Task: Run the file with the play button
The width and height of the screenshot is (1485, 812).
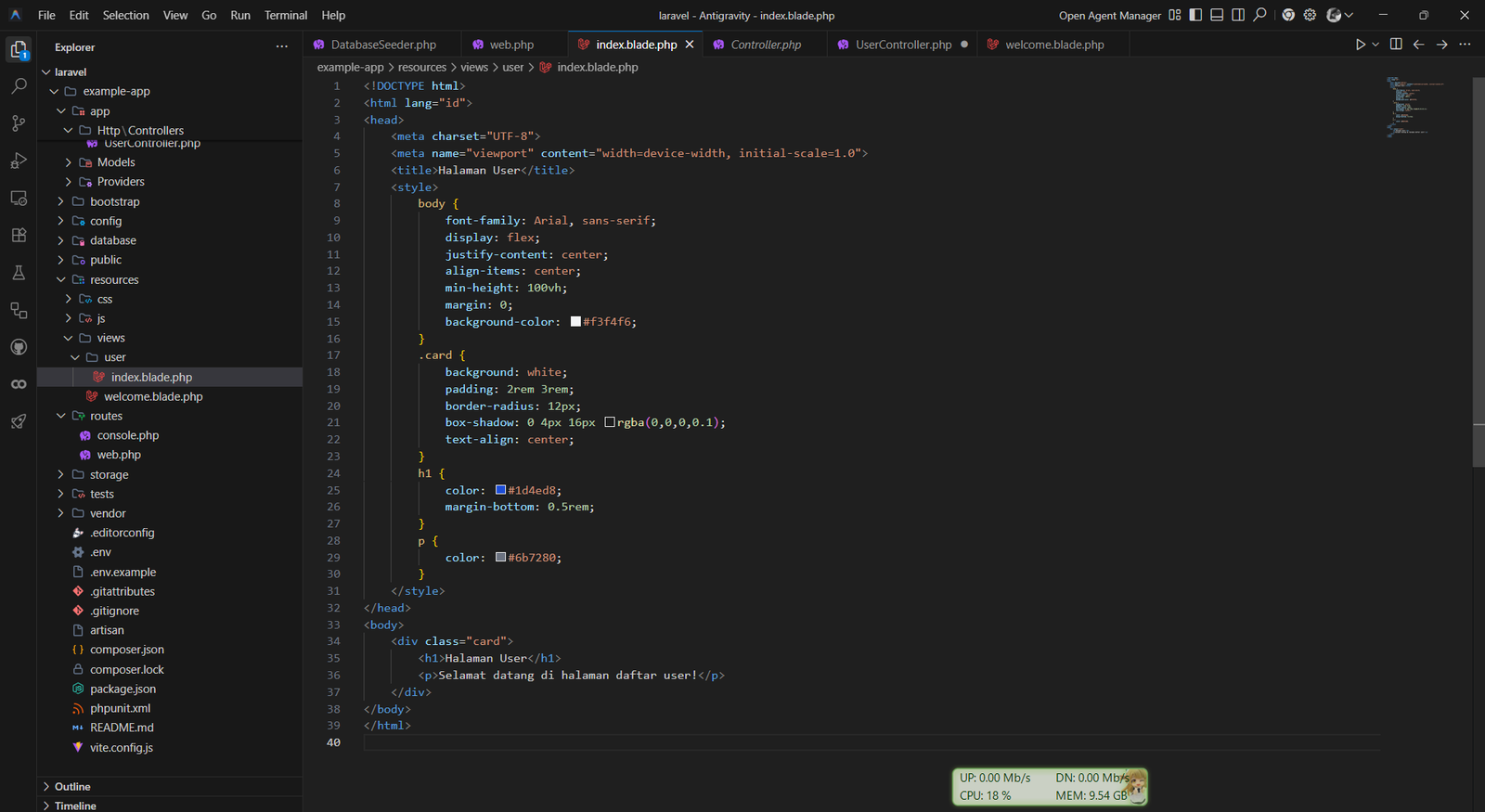Action: tap(1361, 45)
